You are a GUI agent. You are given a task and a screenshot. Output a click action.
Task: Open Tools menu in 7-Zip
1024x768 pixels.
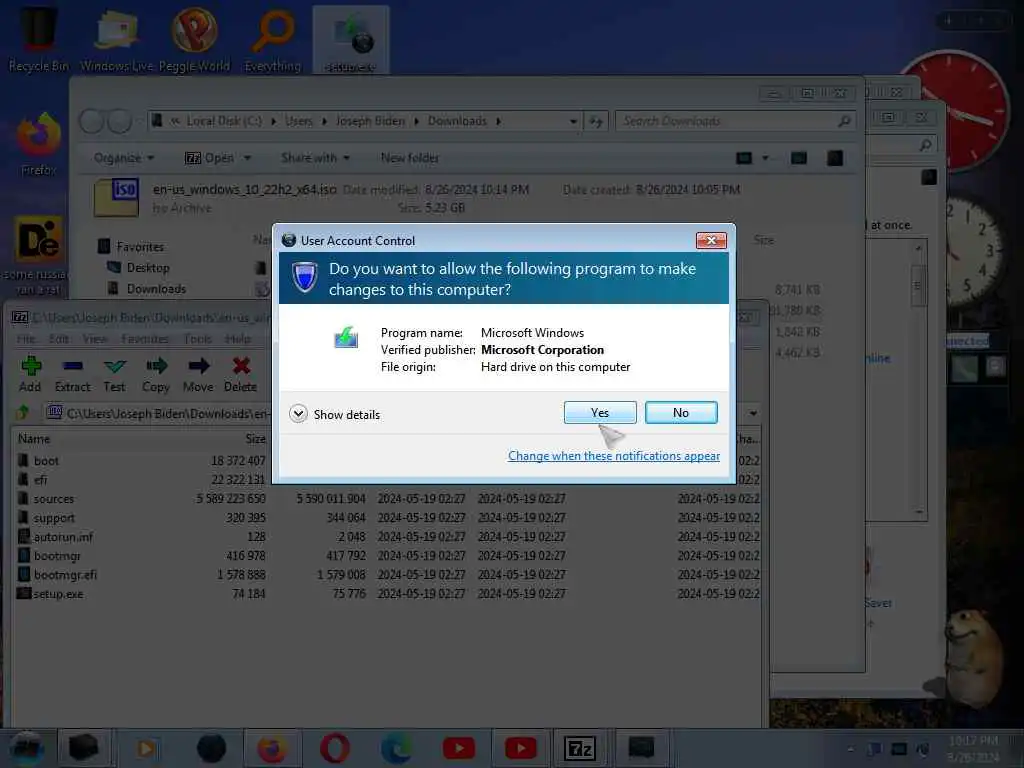tap(197, 339)
